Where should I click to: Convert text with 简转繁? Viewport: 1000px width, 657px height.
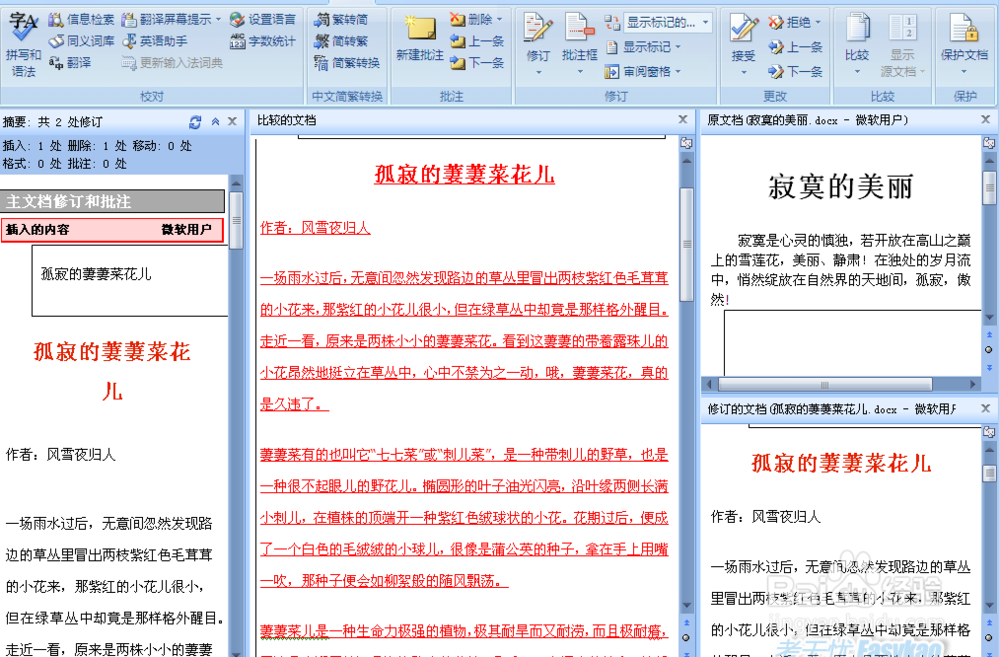[x=341, y=41]
